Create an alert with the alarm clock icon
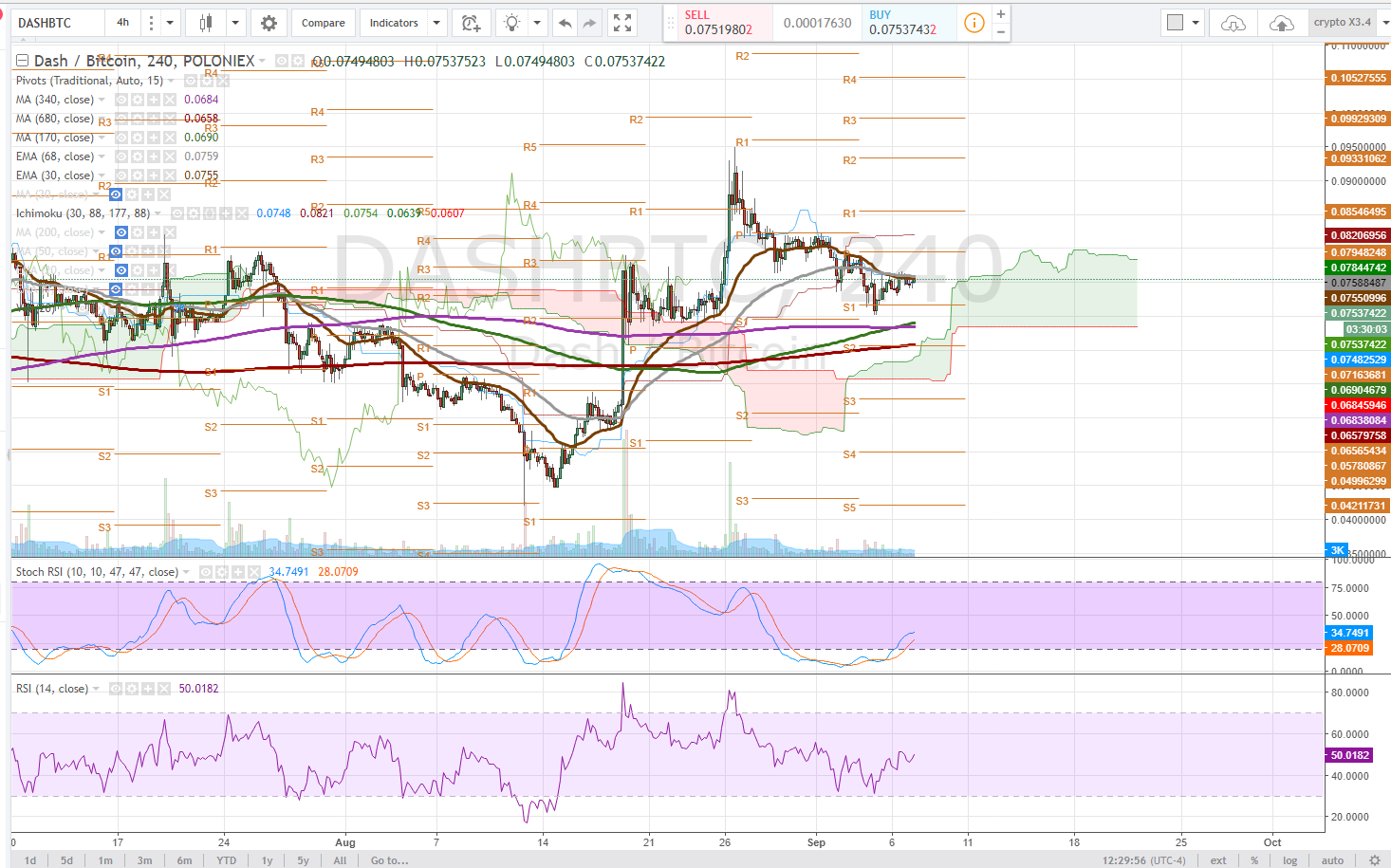This screenshot has width=1391, height=868. 471,23
